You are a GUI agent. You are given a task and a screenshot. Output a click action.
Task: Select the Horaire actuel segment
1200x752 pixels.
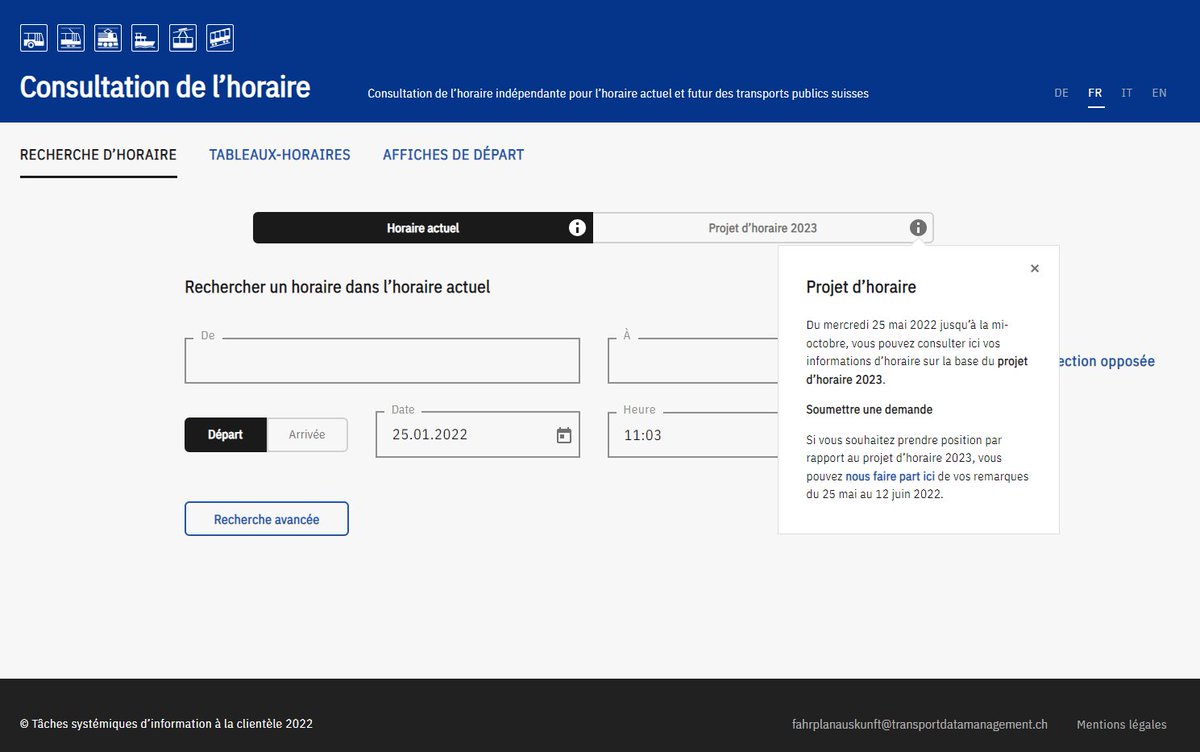423,228
